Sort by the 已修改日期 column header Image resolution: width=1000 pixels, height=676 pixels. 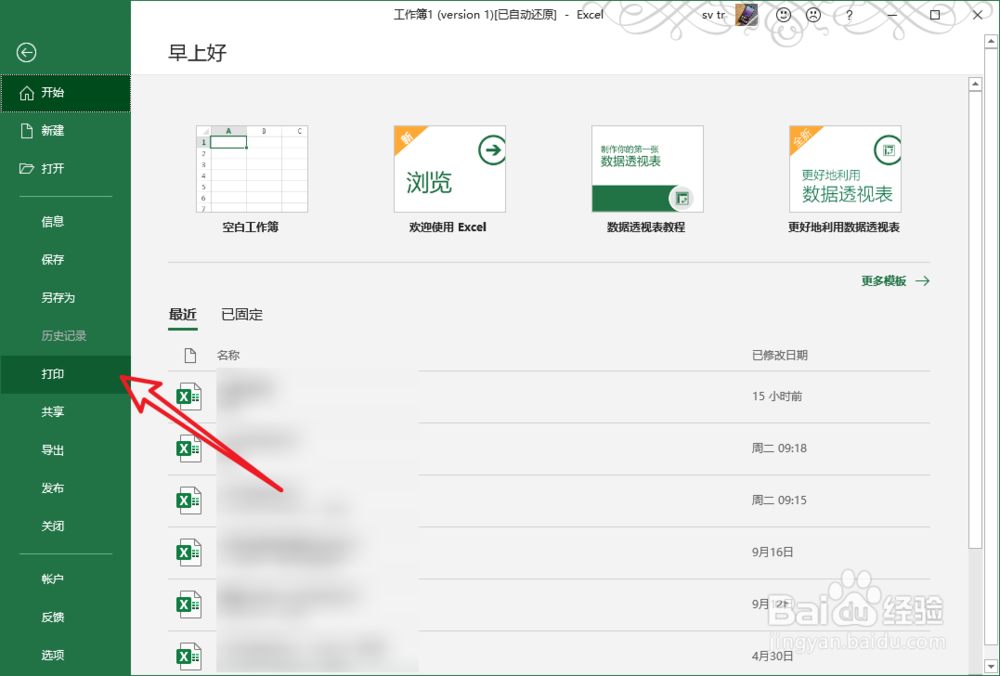pos(779,355)
